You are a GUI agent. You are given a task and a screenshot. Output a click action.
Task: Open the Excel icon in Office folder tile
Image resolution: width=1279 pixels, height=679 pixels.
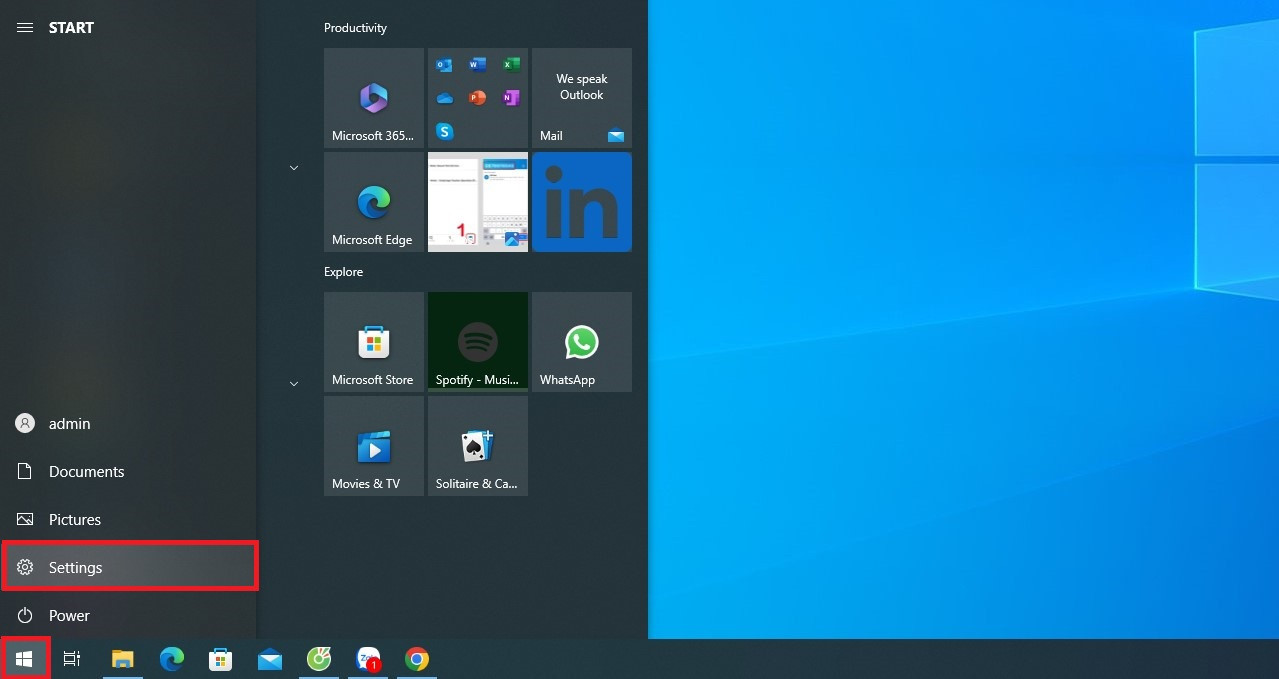coord(511,65)
